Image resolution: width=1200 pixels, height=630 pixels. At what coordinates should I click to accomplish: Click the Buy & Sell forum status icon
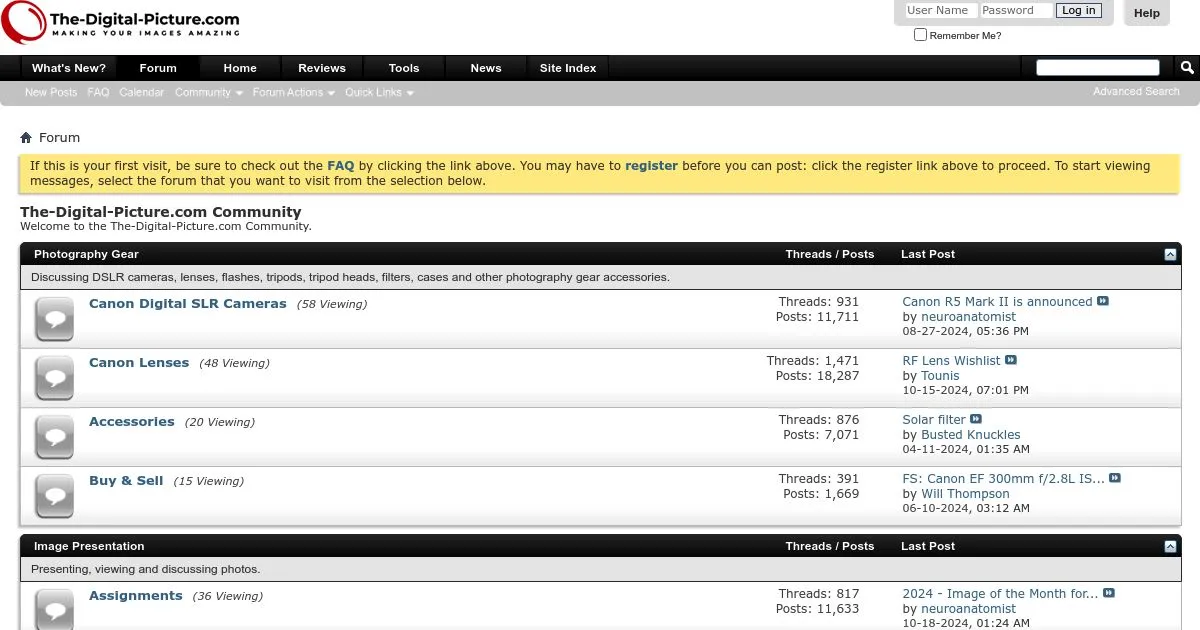pyautogui.click(x=54, y=496)
